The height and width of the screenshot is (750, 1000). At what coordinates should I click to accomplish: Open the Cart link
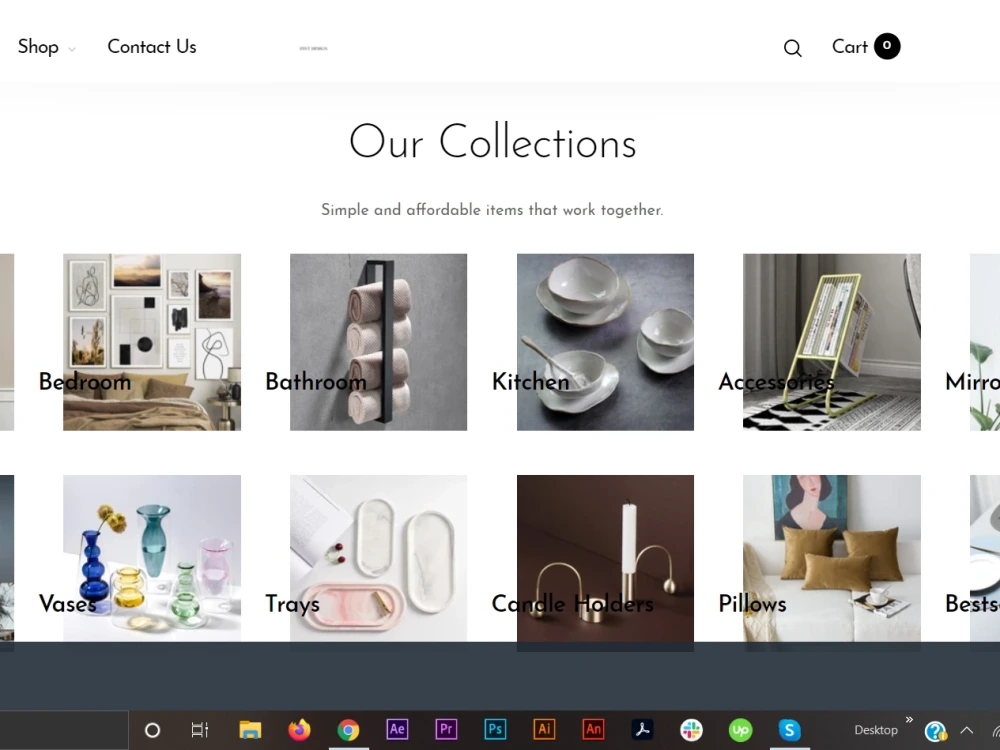850,47
